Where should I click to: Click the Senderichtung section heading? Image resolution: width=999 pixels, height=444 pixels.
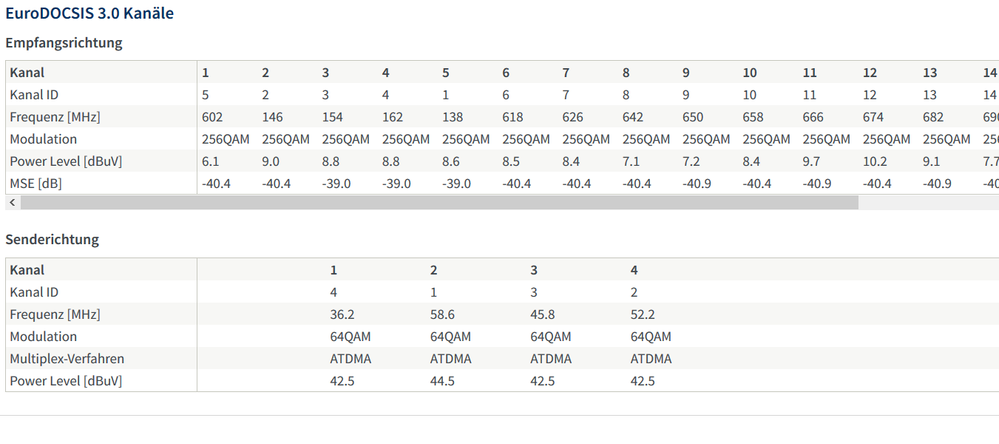(52, 240)
